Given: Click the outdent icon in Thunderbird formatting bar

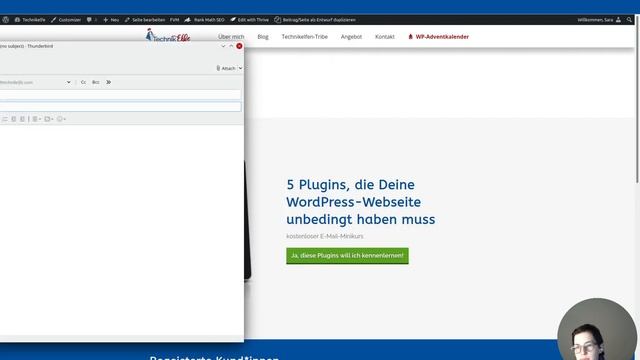Looking at the screenshot, I should (x=13, y=119).
